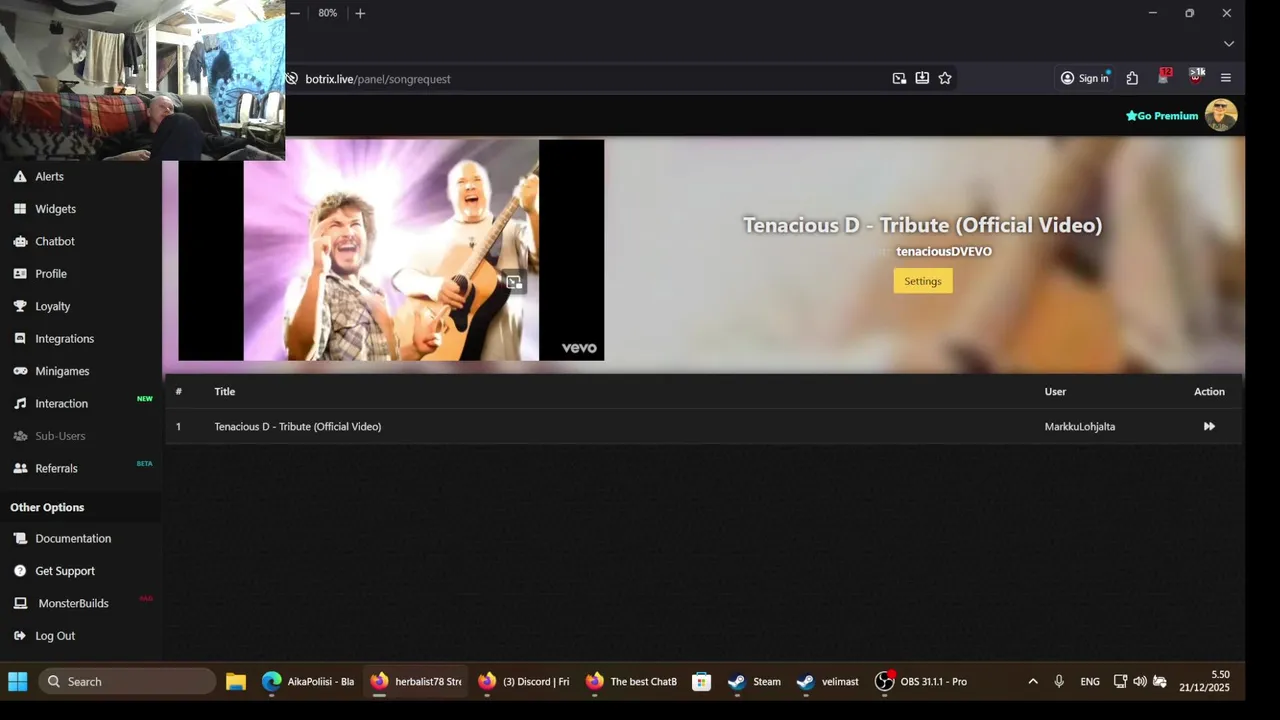Screen dimensions: 1280x720
Task: Click the Title column header
Action: pos(225,391)
